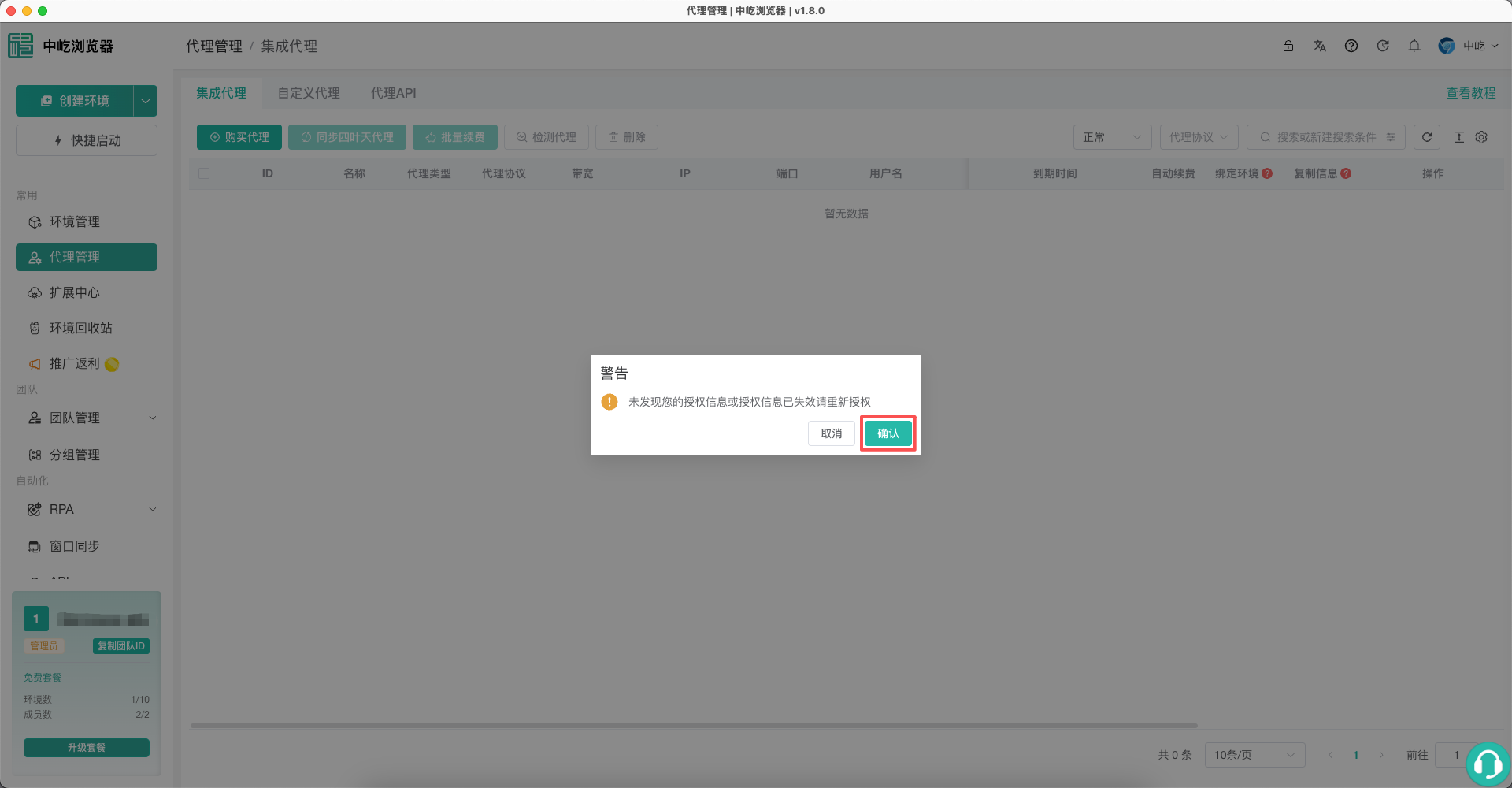
Task: Open the language translation icon
Action: pyautogui.click(x=1320, y=46)
